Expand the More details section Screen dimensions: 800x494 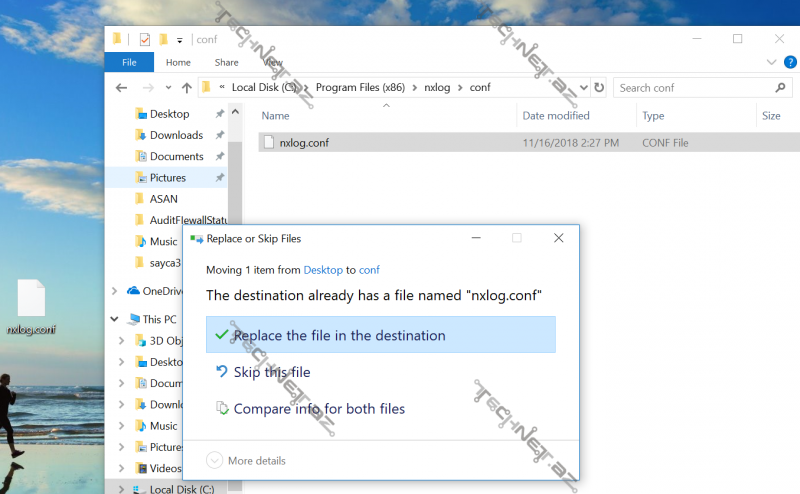(x=215, y=461)
